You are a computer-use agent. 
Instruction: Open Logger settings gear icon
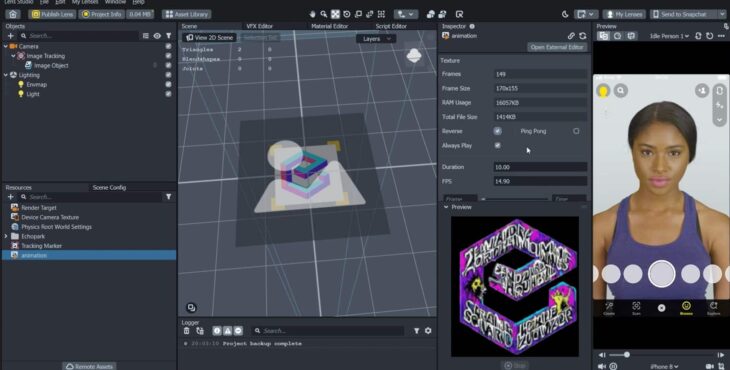pyautogui.click(x=428, y=331)
